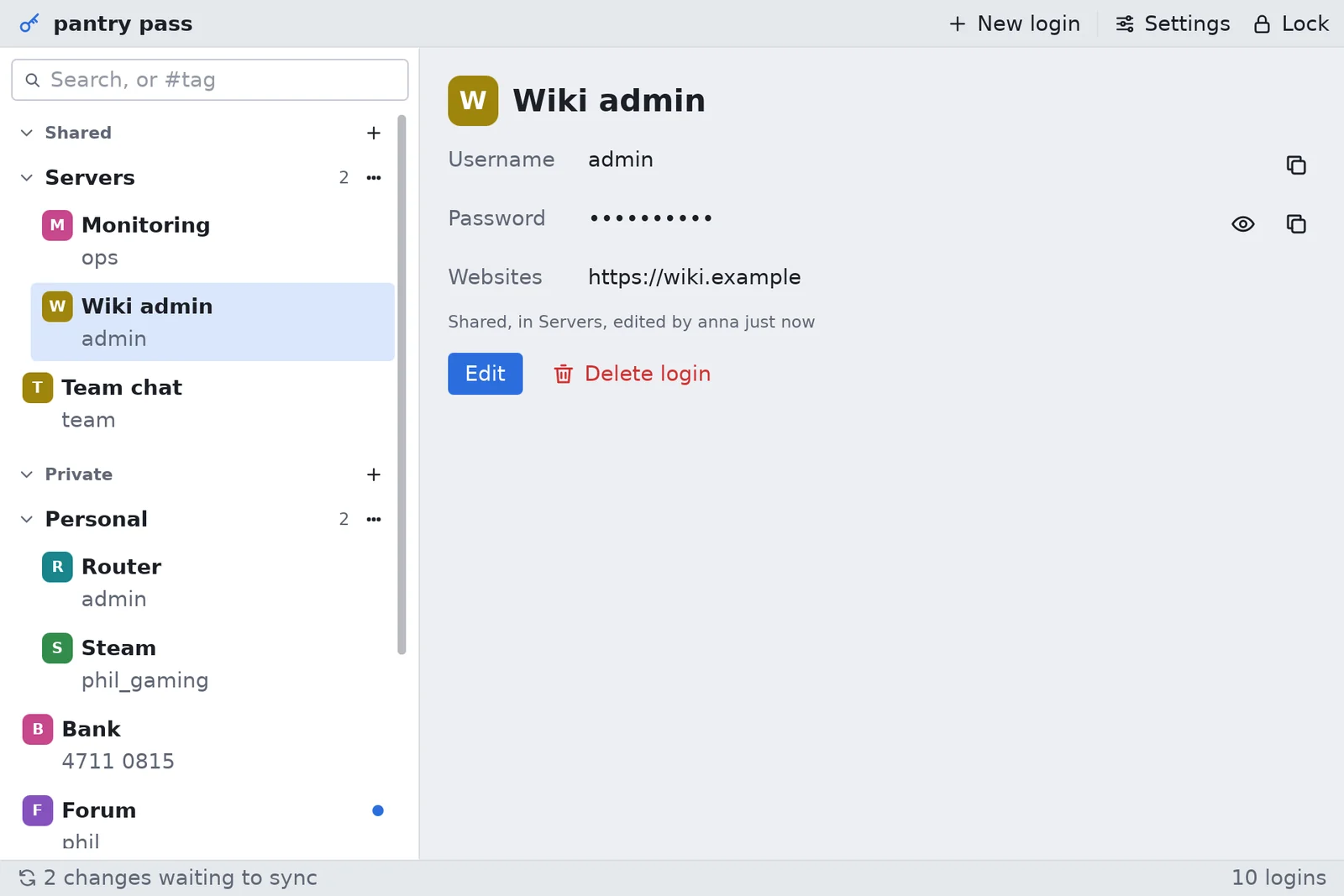Screen dimensions: 1344x896
Task: Click the Team chat T avatar
Action: tap(37, 388)
